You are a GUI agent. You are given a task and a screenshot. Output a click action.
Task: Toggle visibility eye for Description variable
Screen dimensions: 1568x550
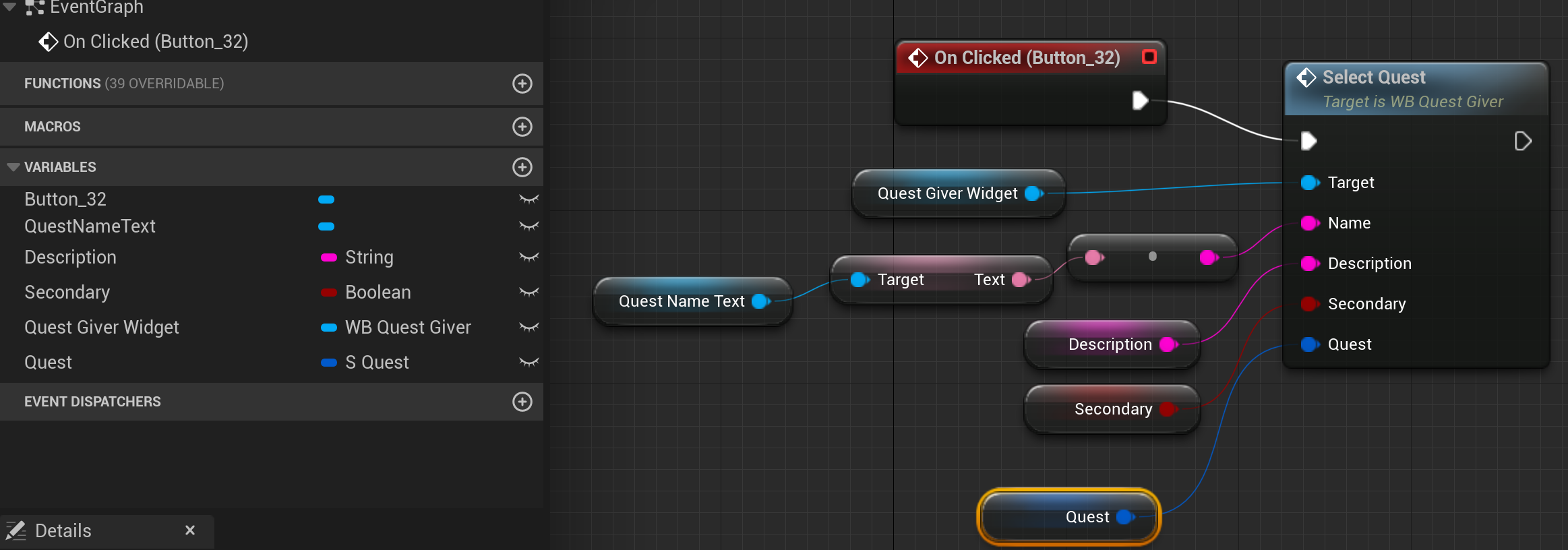click(x=529, y=257)
